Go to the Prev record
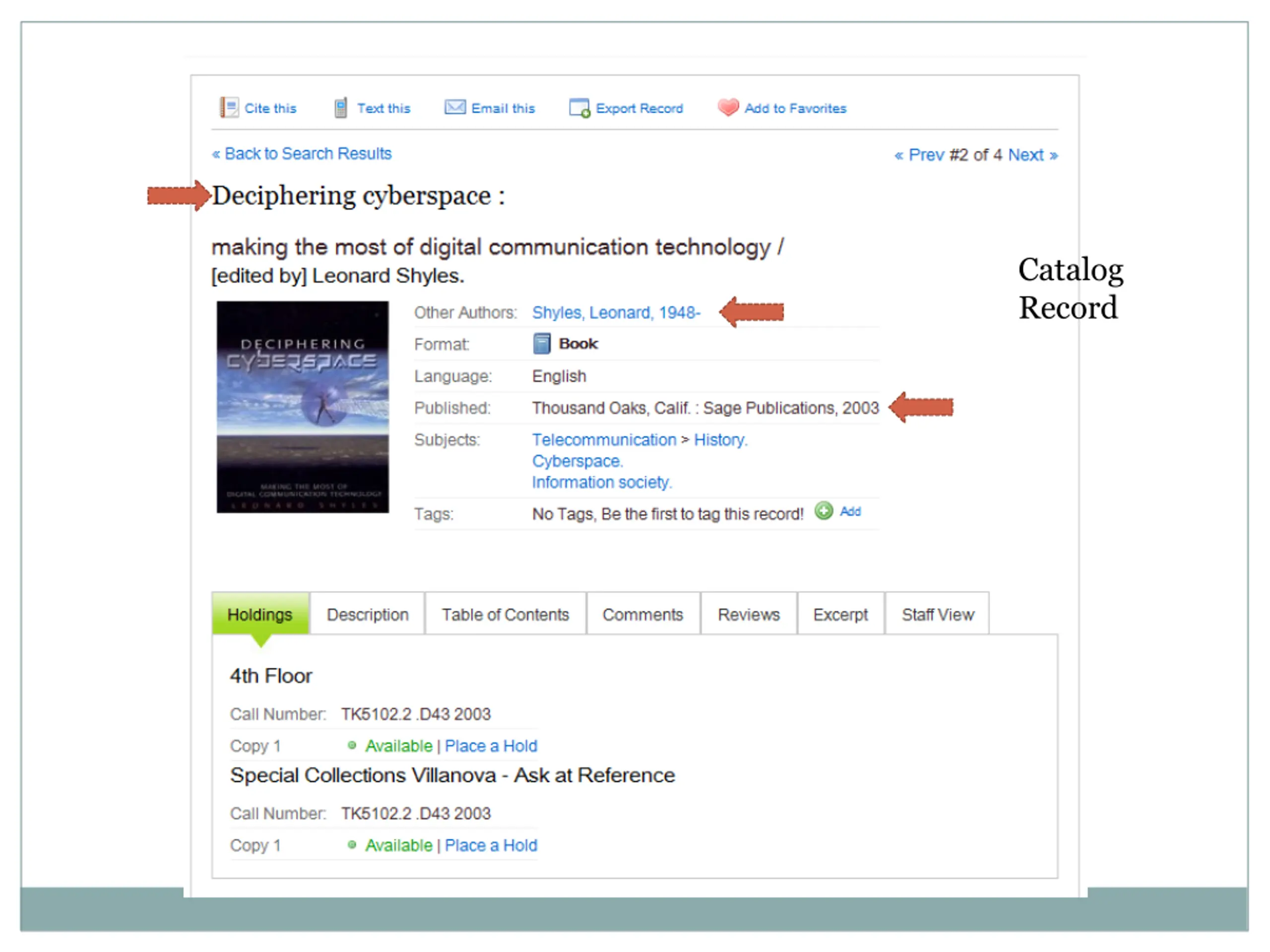Viewport: 1270px width, 952px height. point(919,155)
